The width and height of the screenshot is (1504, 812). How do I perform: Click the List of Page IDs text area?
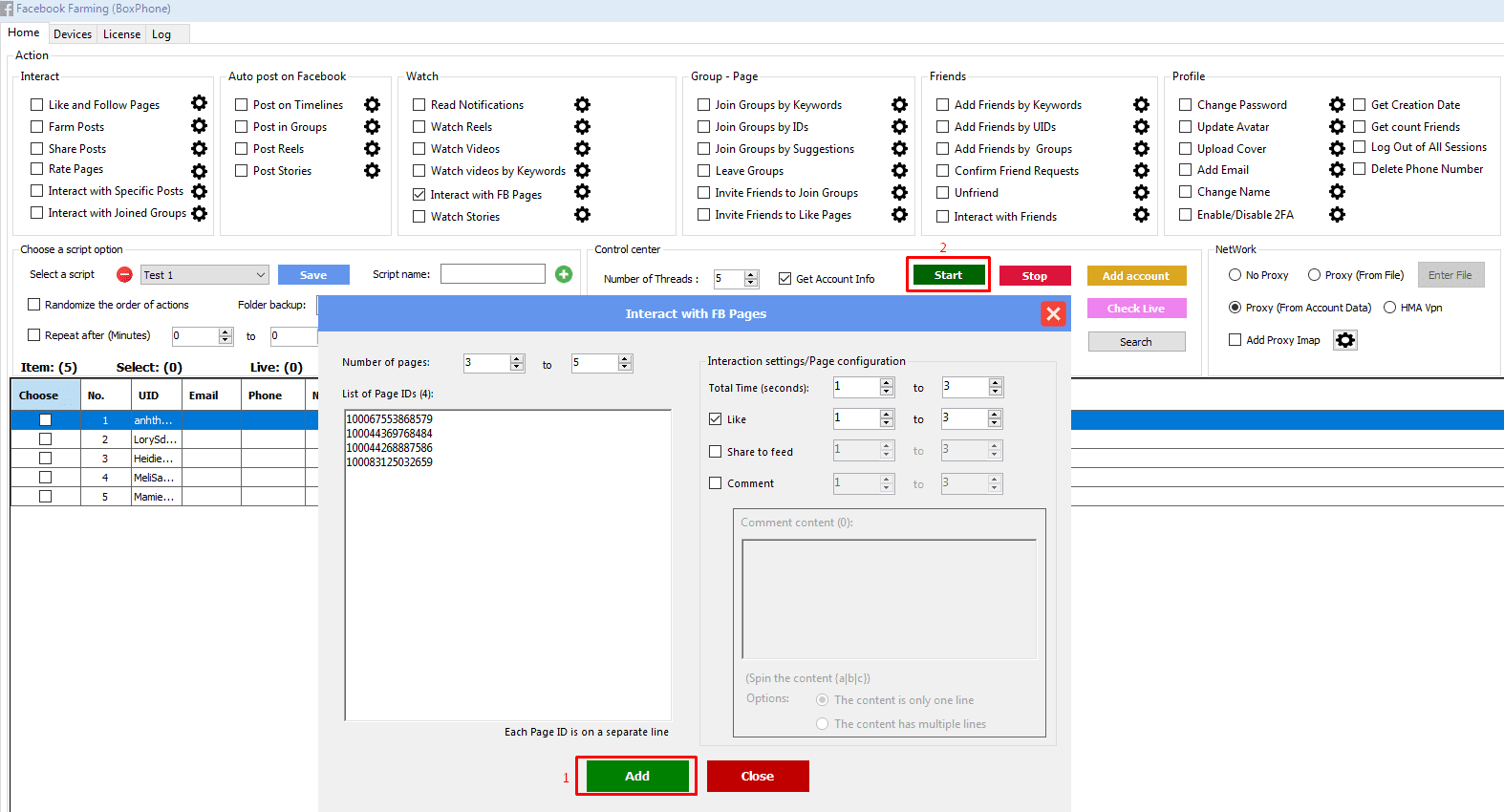pyautogui.click(x=508, y=565)
